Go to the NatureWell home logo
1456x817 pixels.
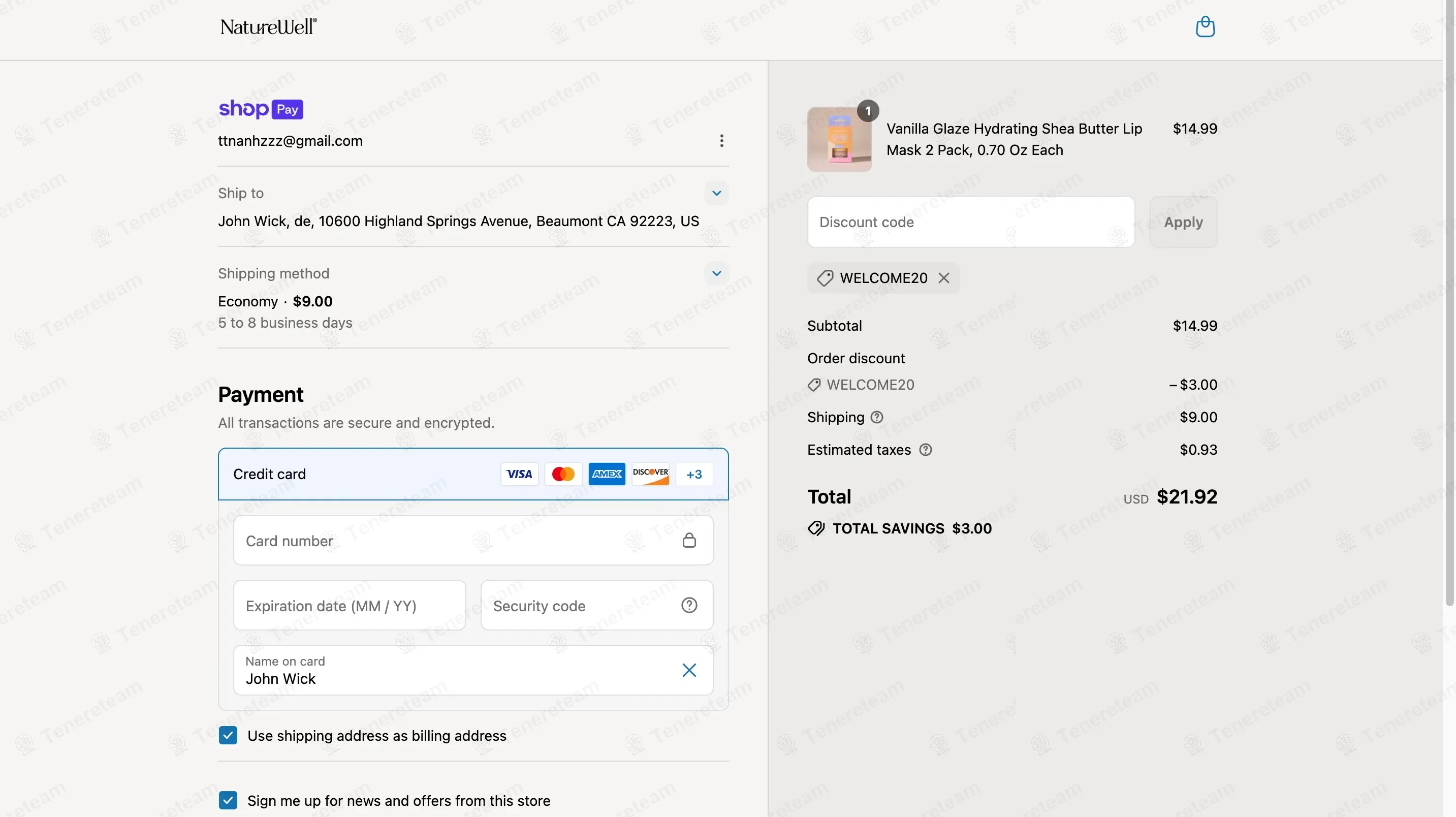point(268,26)
